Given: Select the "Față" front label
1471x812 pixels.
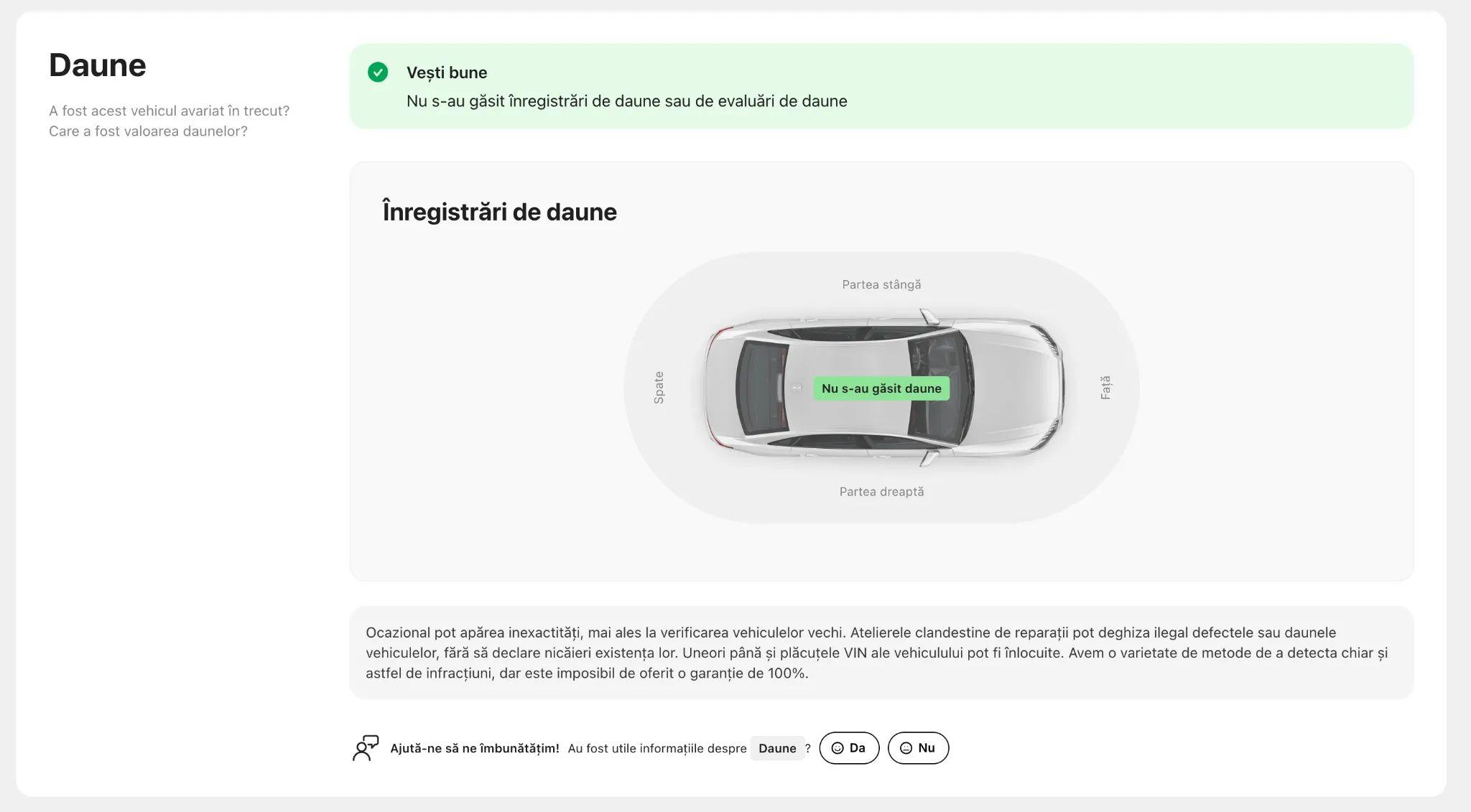Looking at the screenshot, I should (1105, 388).
